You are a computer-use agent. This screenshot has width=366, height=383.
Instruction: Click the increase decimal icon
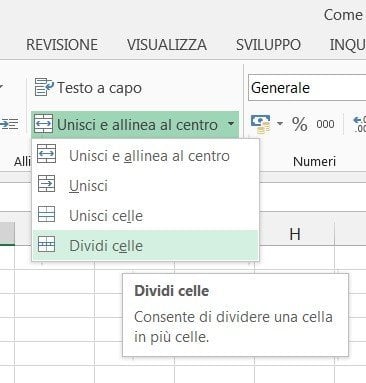tap(359, 124)
